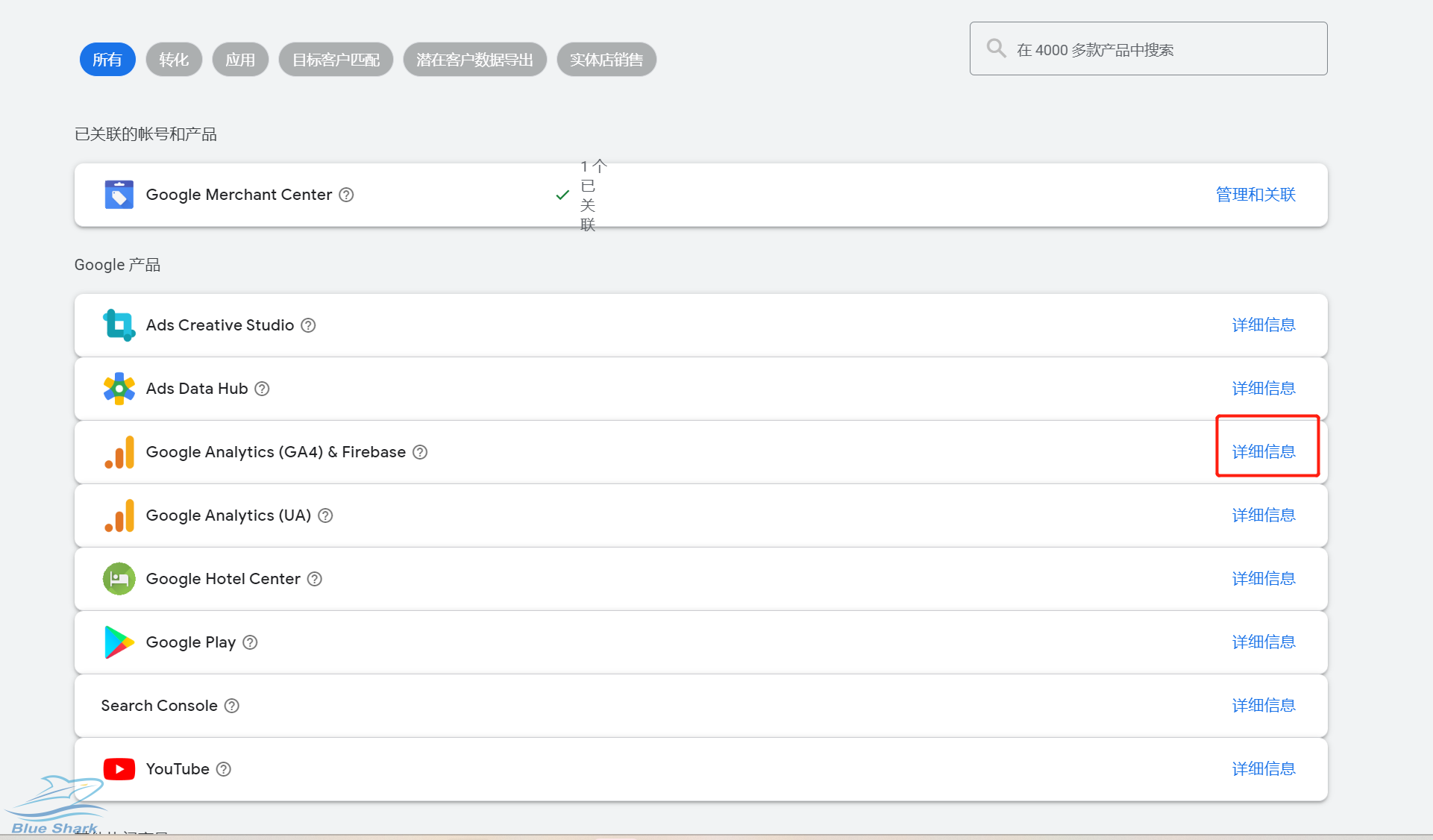Open help icon beside Google Hotel Center
This screenshot has height=840, width=1433.
coord(315,579)
